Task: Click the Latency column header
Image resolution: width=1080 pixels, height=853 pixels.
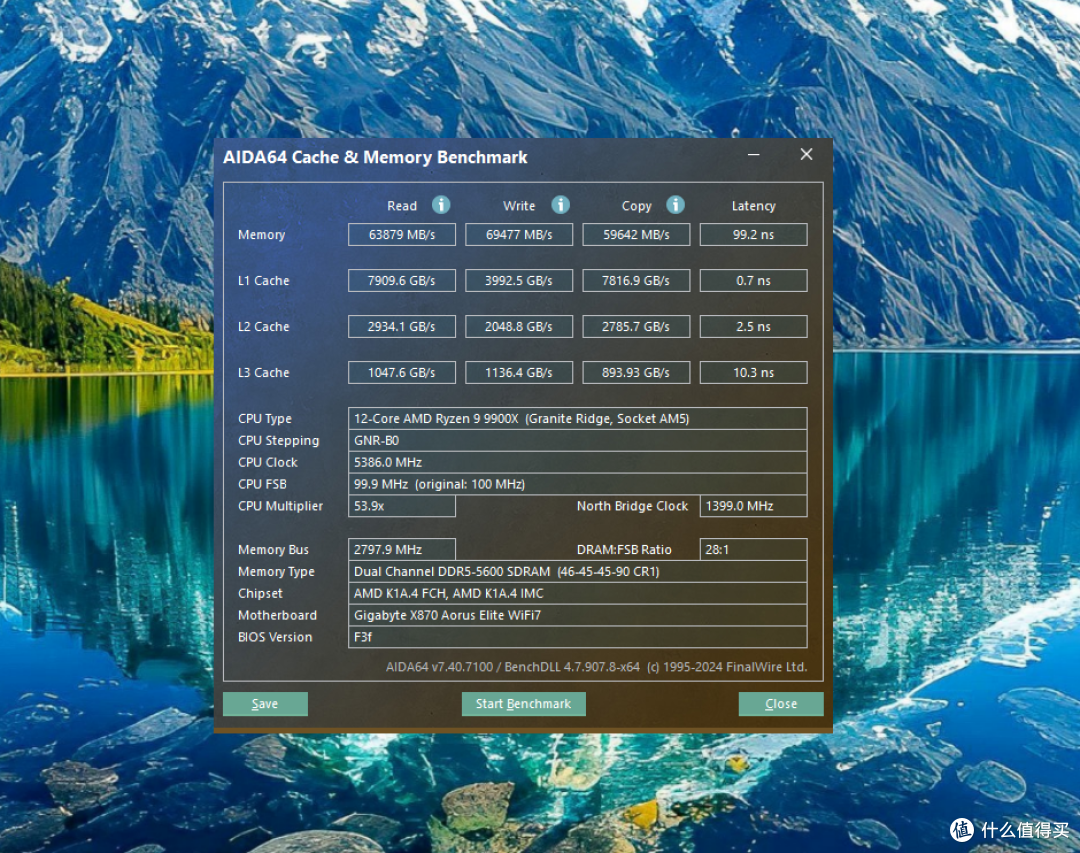Action: click(754, 206)
